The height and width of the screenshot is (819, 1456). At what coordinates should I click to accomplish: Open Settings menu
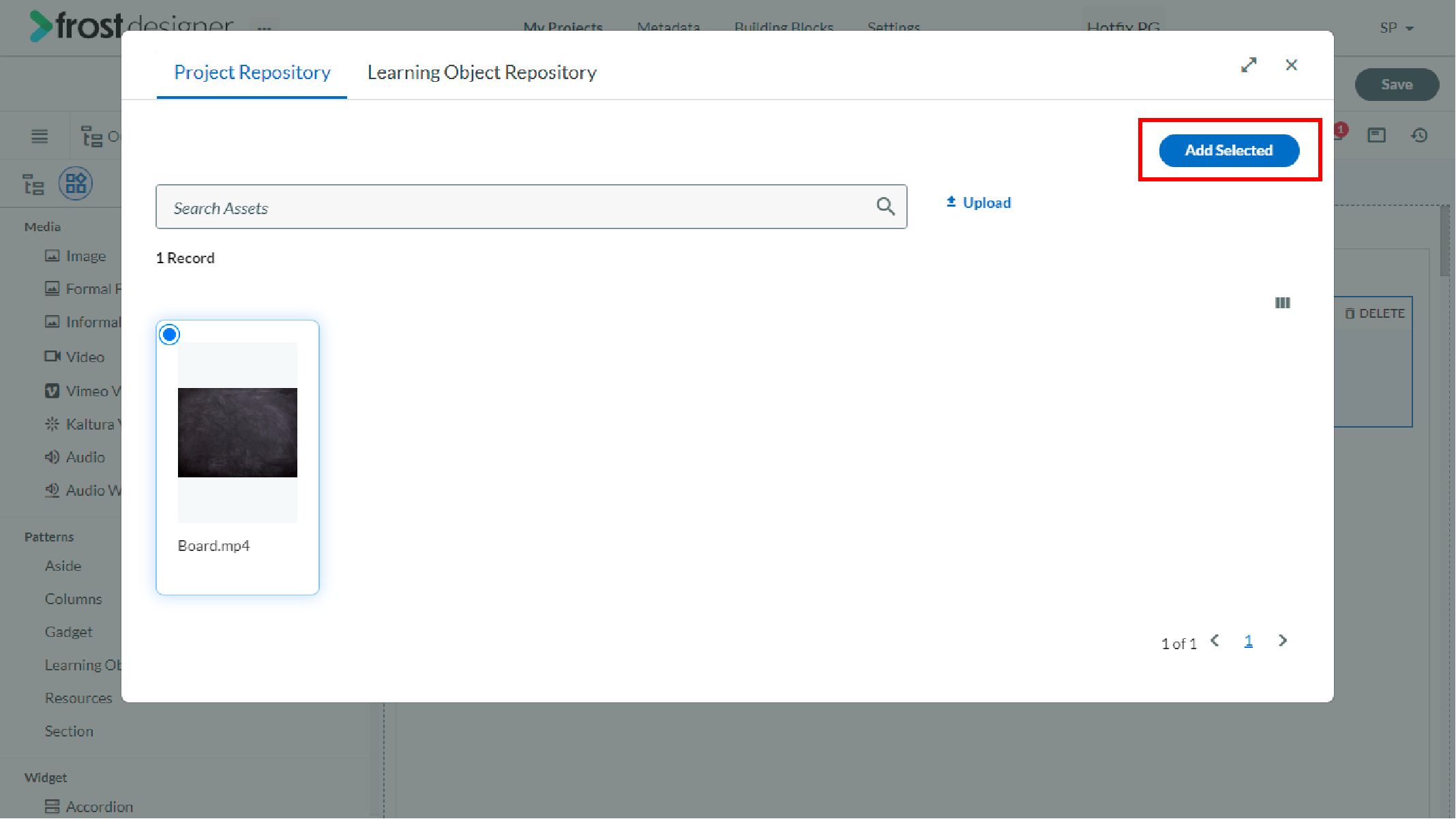point(893,27)
